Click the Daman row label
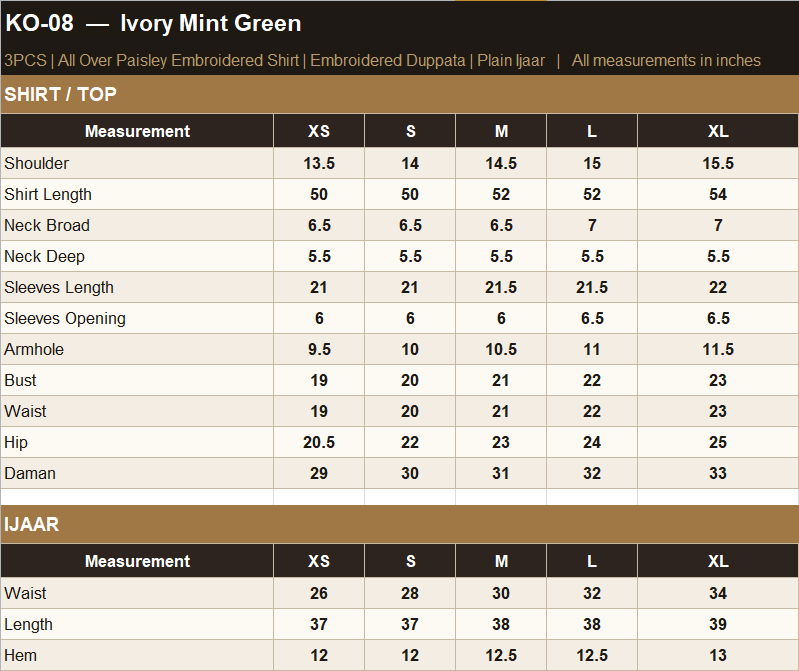The width and height of the screenshot is (799, 671). pos(30,473)
